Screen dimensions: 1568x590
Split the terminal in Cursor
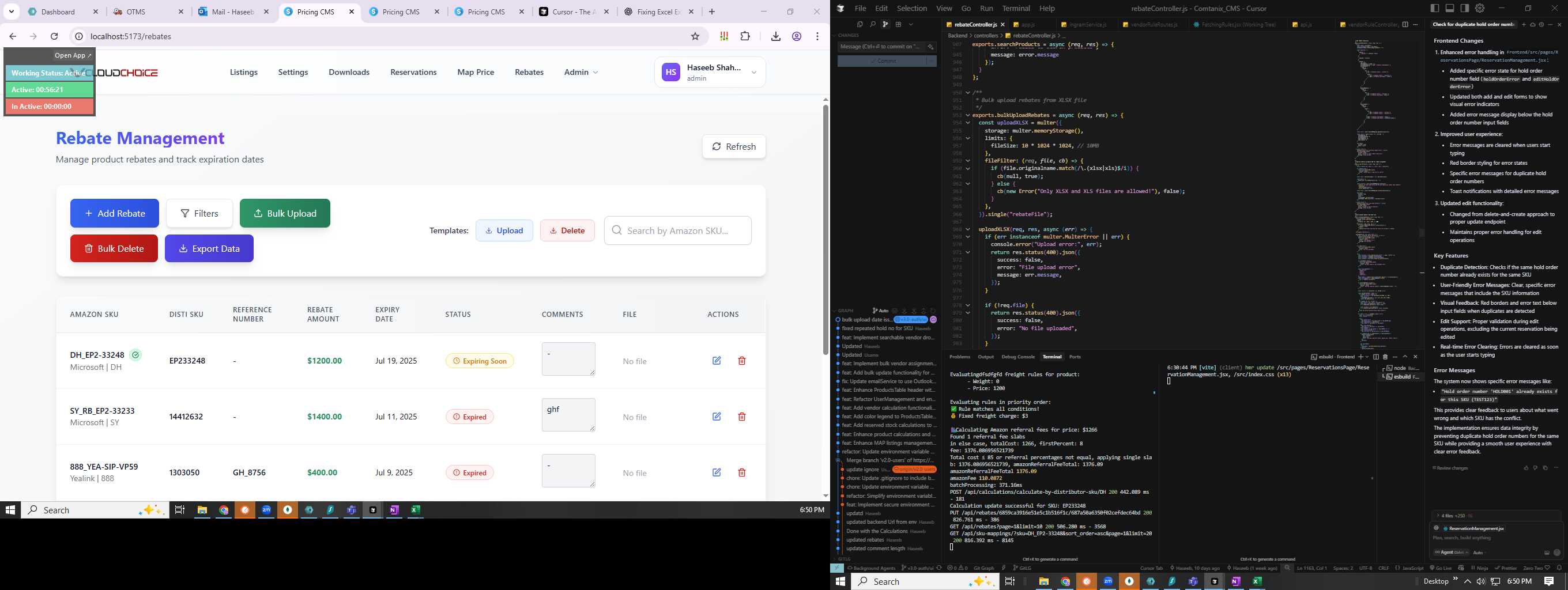[x=1376, y=357]
